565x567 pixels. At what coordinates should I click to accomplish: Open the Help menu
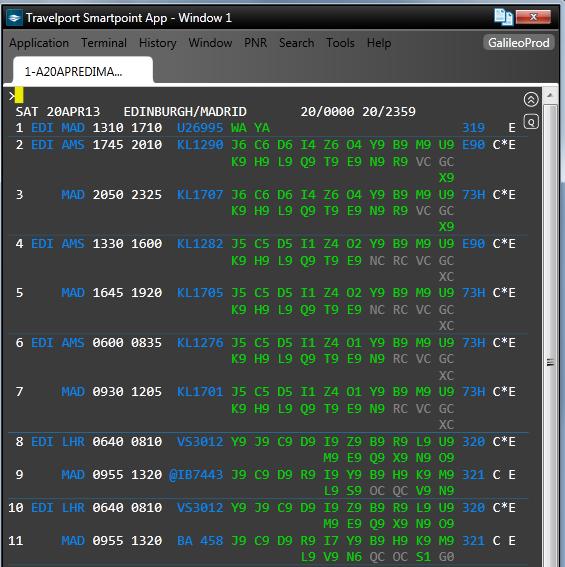coord(379,43)
